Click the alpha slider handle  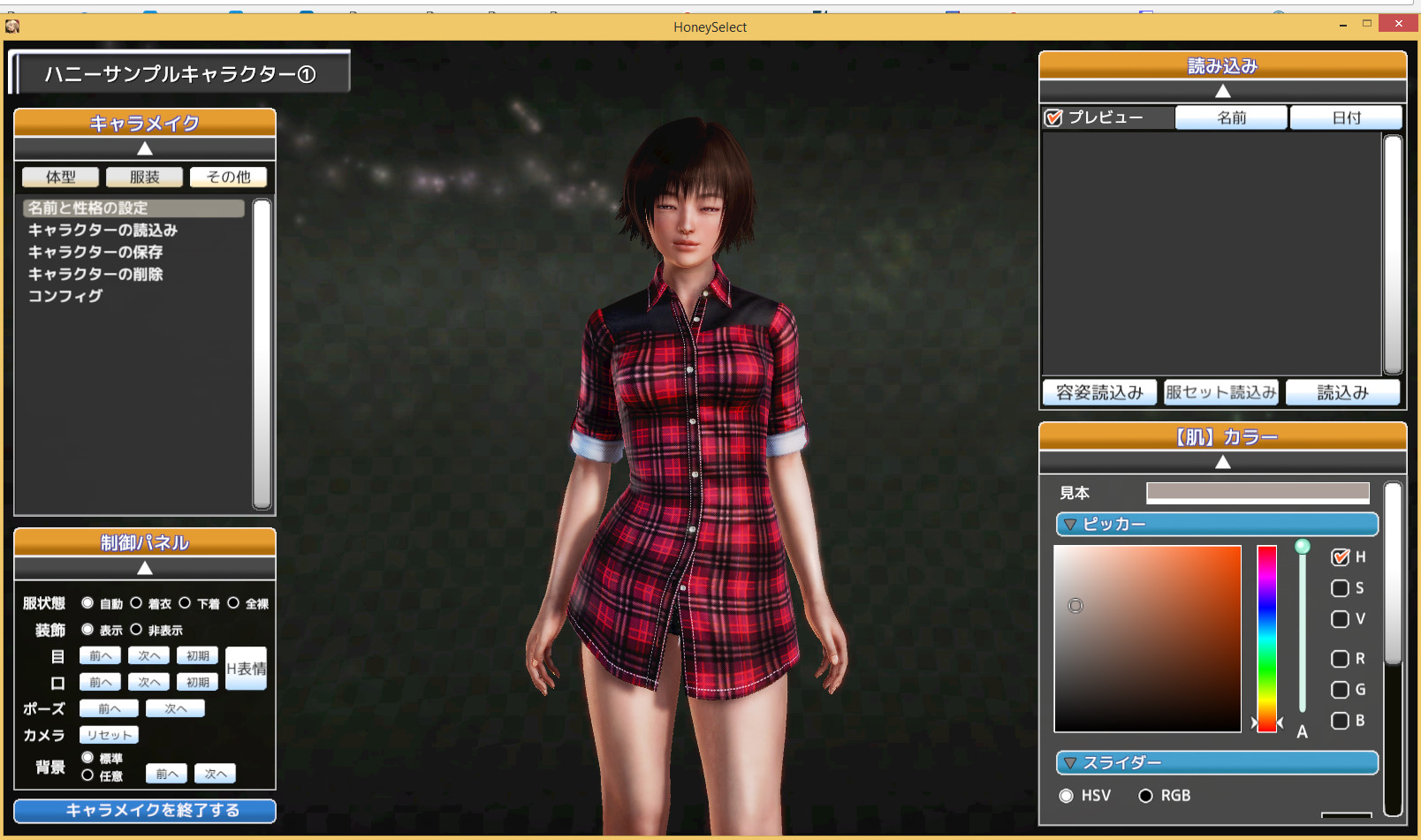pyautogui.click(x=1303, y=547)
